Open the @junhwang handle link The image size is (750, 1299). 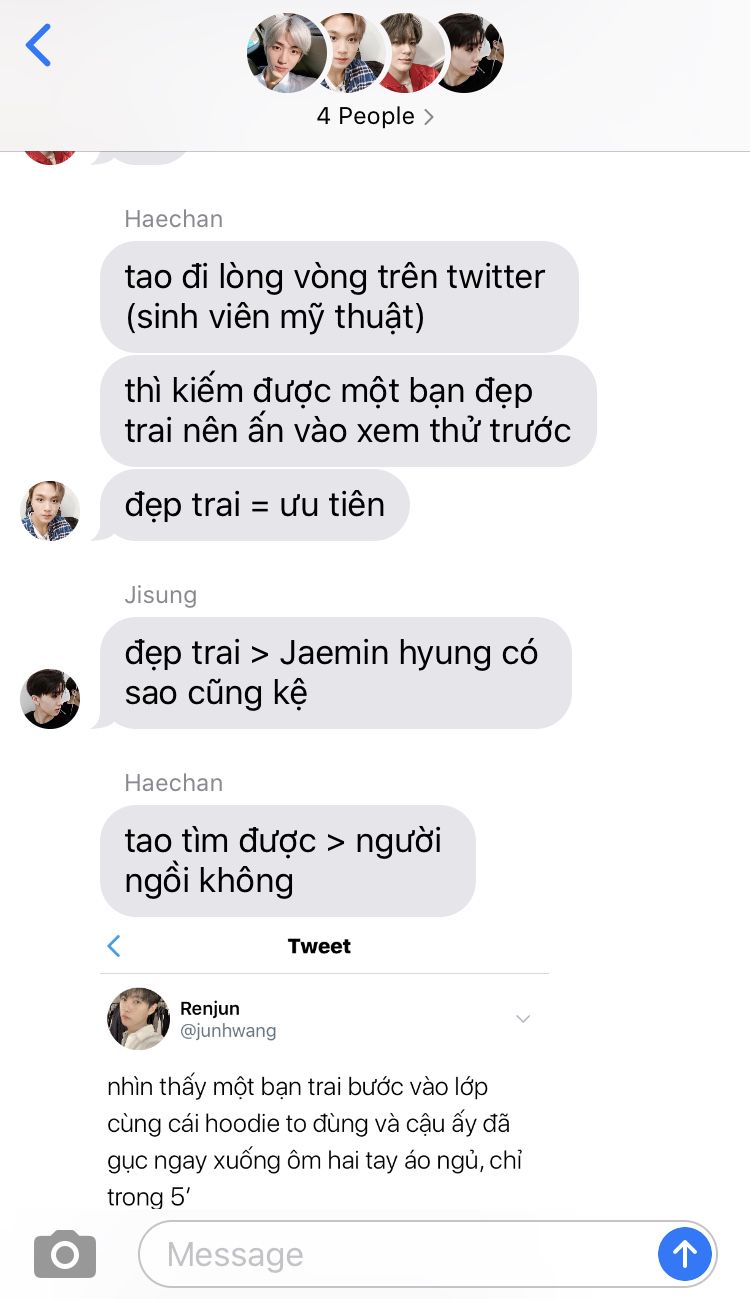click(x=228, y=1031)
